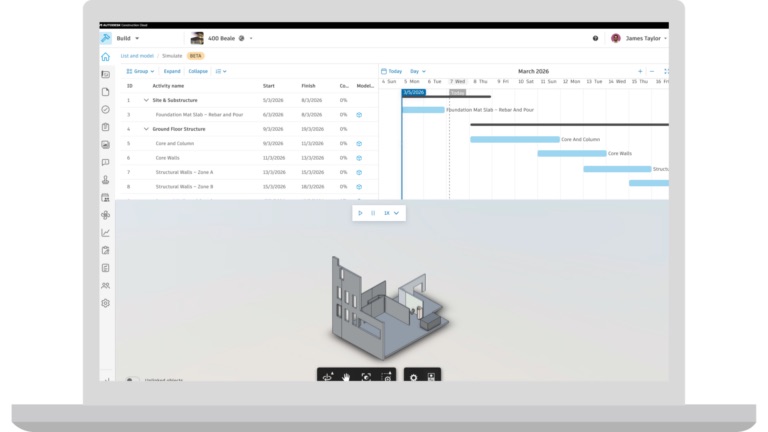Open viewer settings gear in bottom toolbar
Screen dimensions: 768x432
[x=413, y=377]
